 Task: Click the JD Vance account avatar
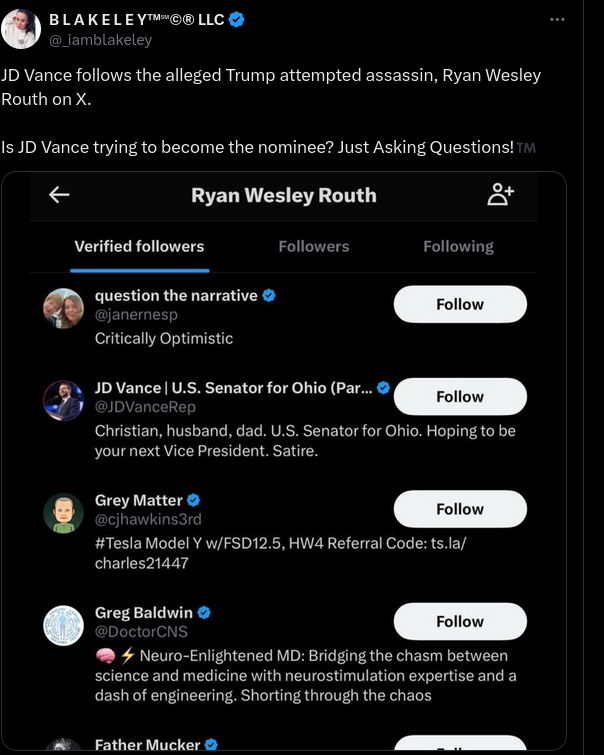point(63,400)
